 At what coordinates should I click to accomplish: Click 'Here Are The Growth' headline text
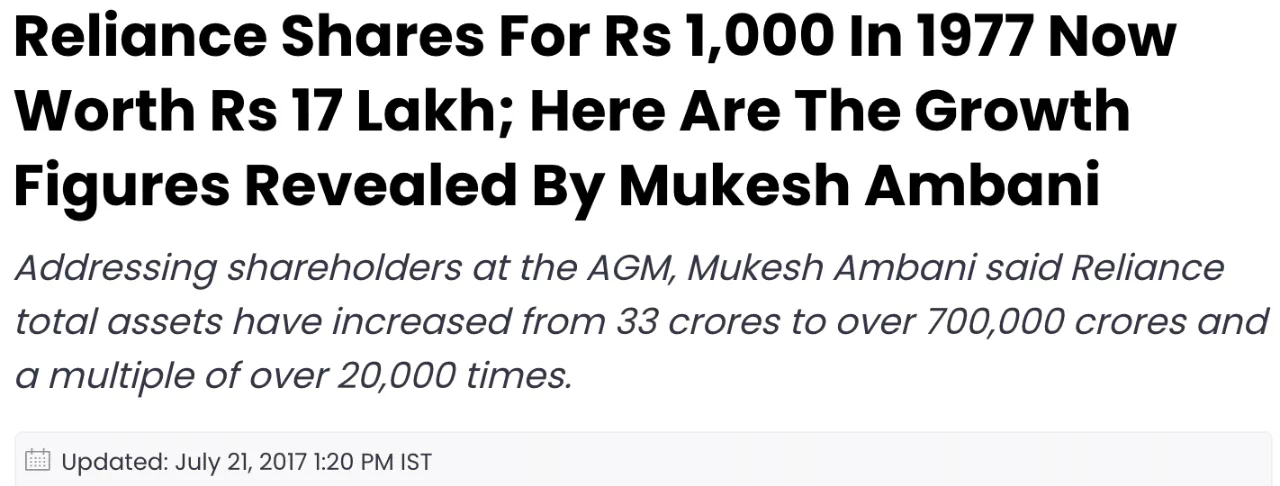tap(830, 112)
